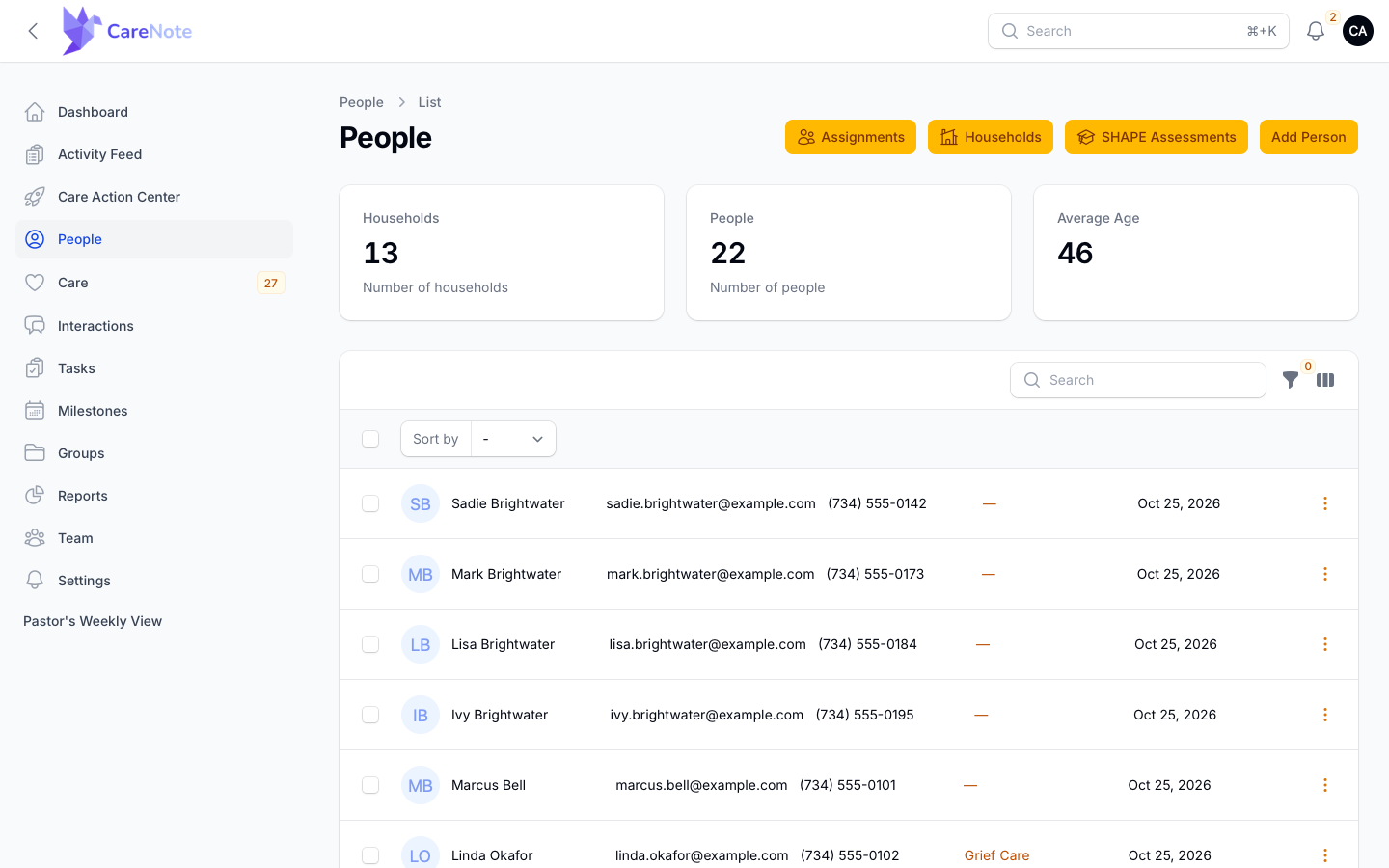The width and height of the screenshot is (1389, 868).
Task: Open Pastor's Weekly View link
Action: (93, 621)
